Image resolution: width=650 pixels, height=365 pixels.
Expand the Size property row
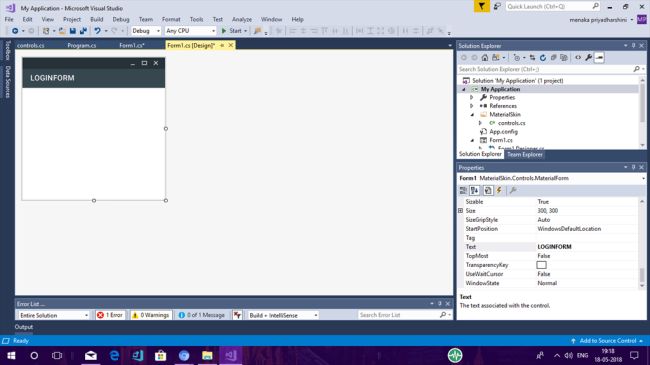(x=461, y=211)
